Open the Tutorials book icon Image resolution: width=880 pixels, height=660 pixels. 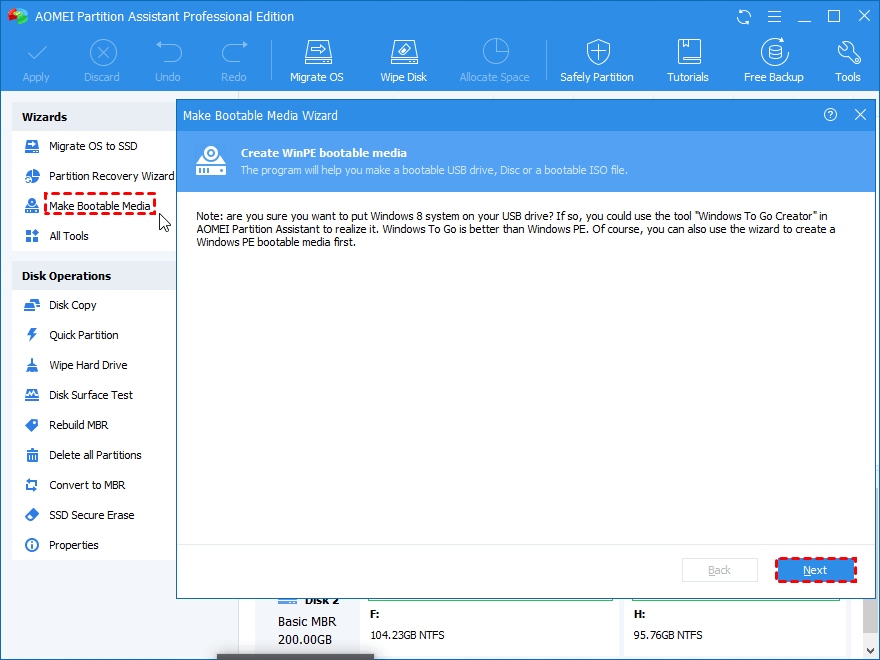688,61
